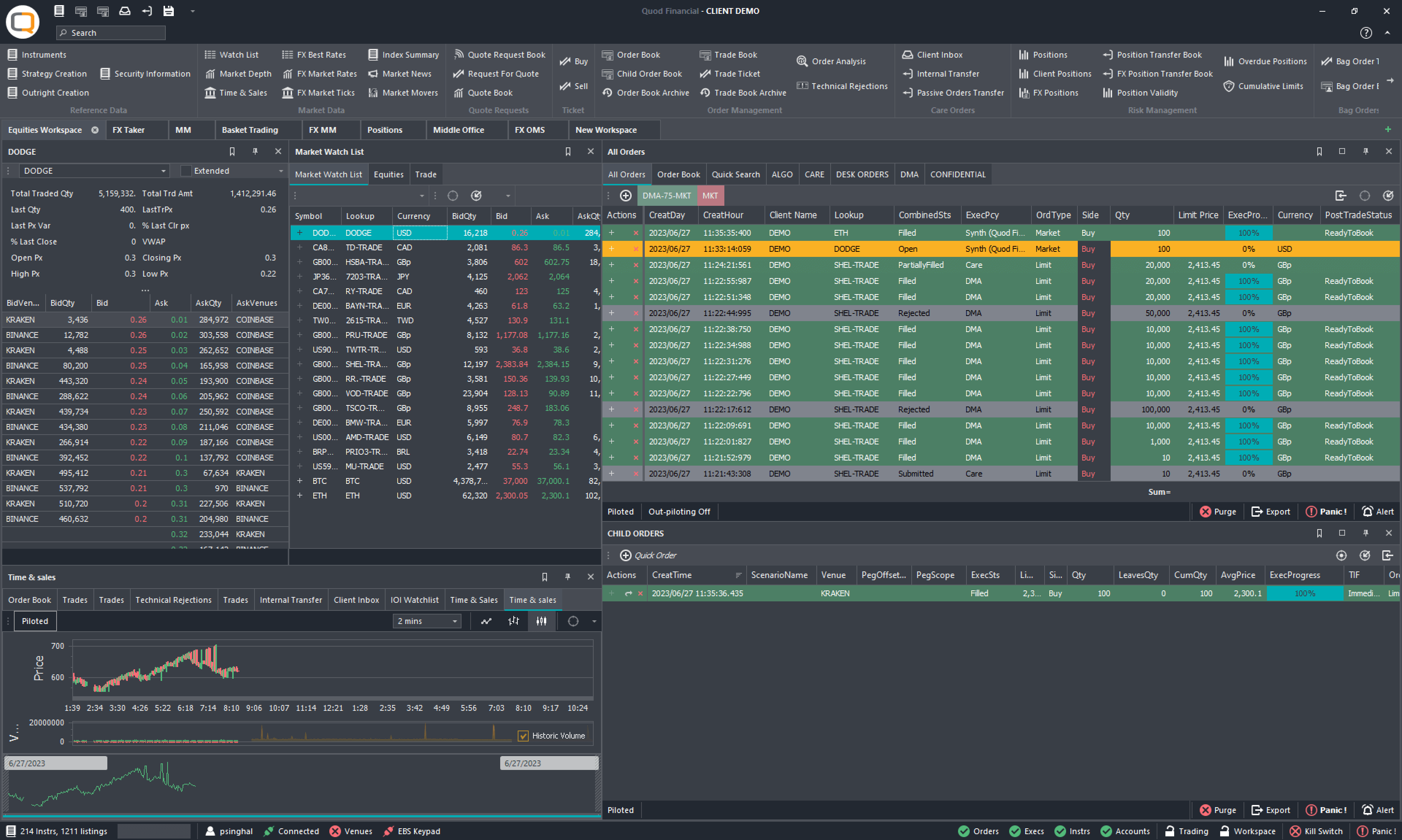Image resolution: width=1402 pixels, height=840 pixels.
Task: Click the Kill Switch status icon
Action: click(1295, 831)
